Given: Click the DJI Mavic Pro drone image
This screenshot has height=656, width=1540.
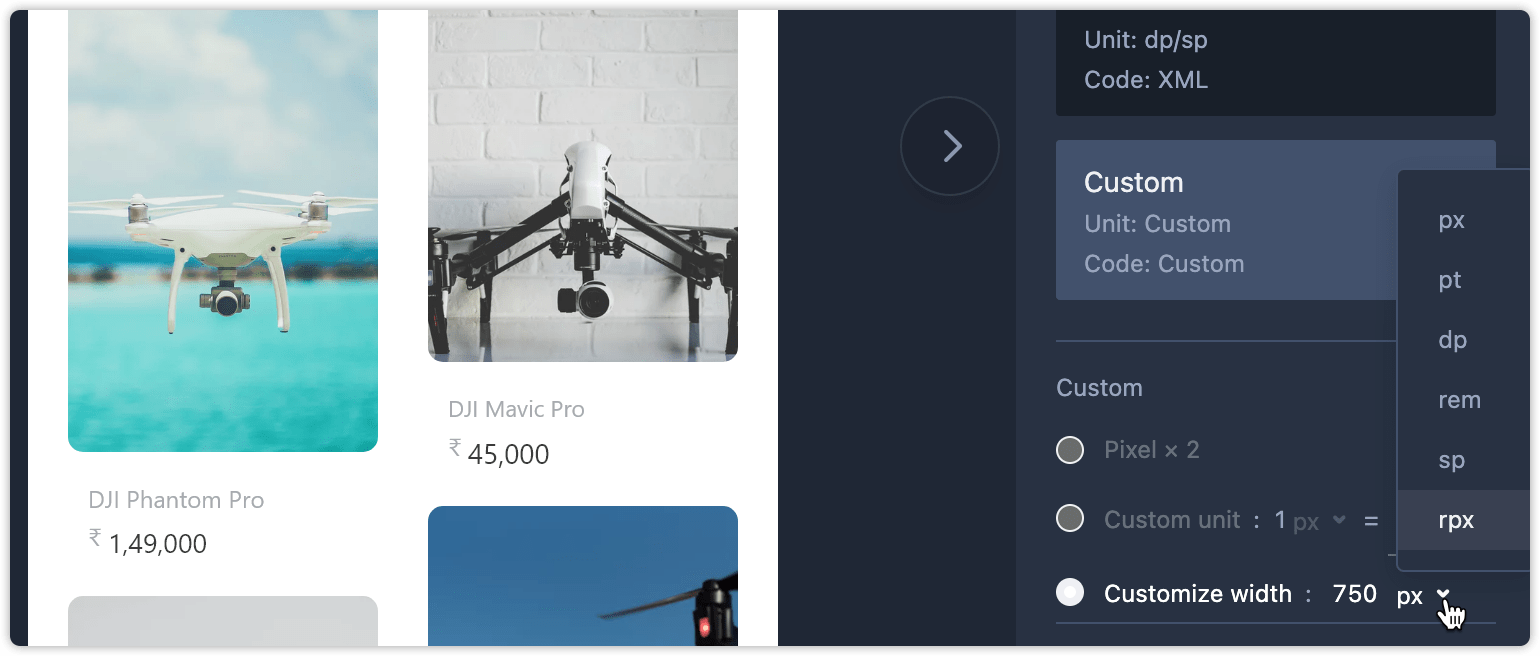Looking at the screenshot, I should coord(583,186).
